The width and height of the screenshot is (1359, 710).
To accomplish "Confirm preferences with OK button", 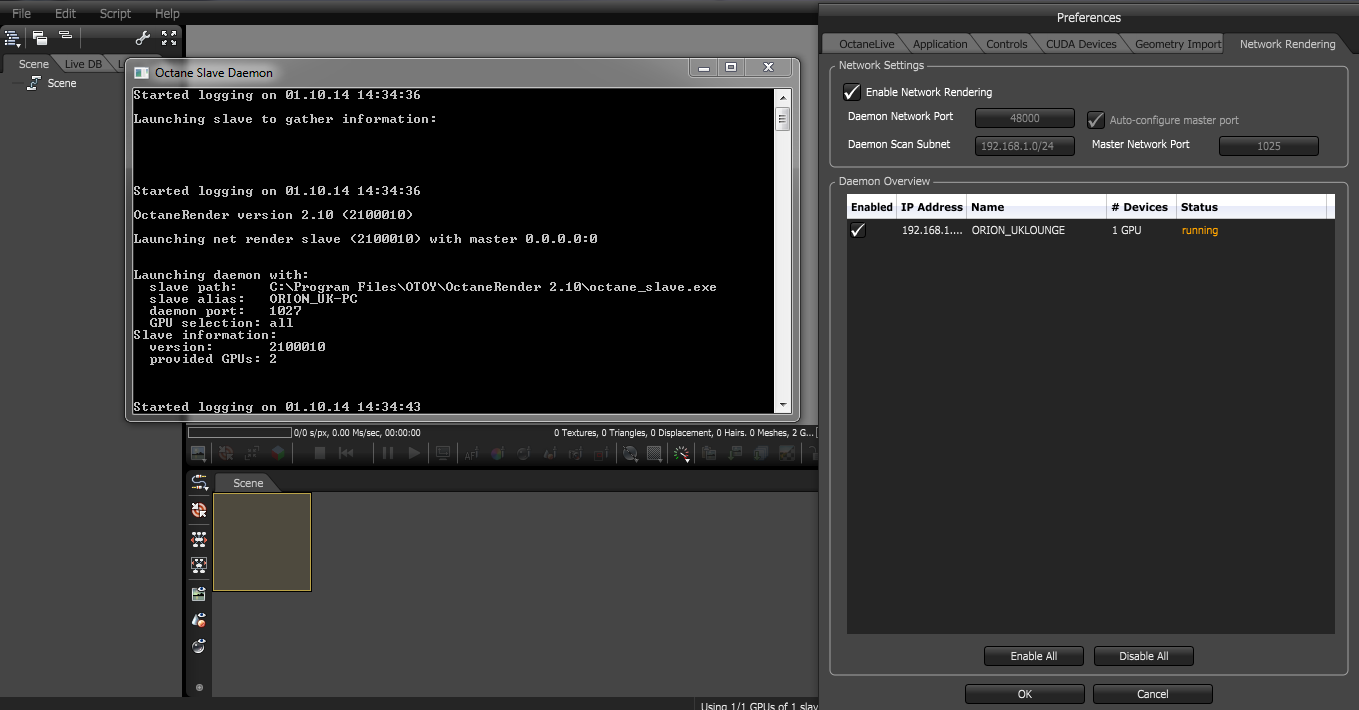I will coord(1024,694).
